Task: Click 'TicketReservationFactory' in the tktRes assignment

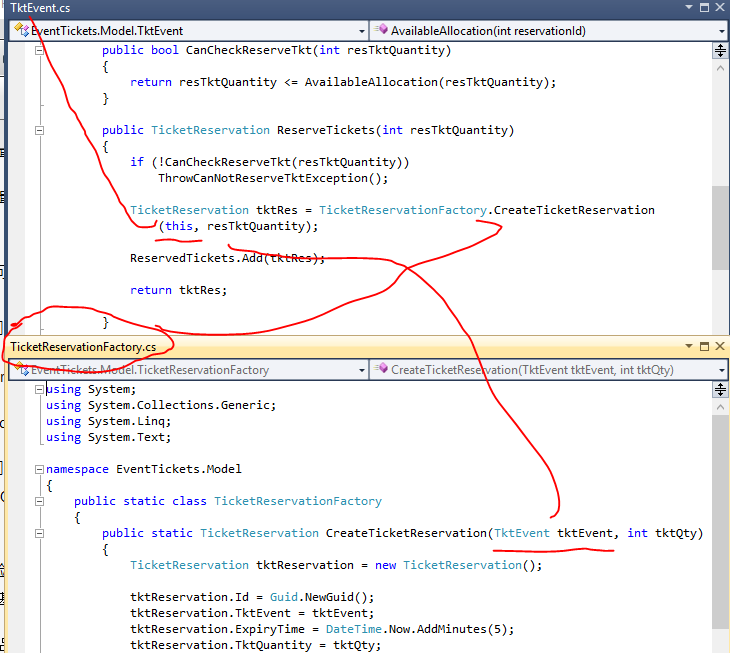Action: [403, 210]
